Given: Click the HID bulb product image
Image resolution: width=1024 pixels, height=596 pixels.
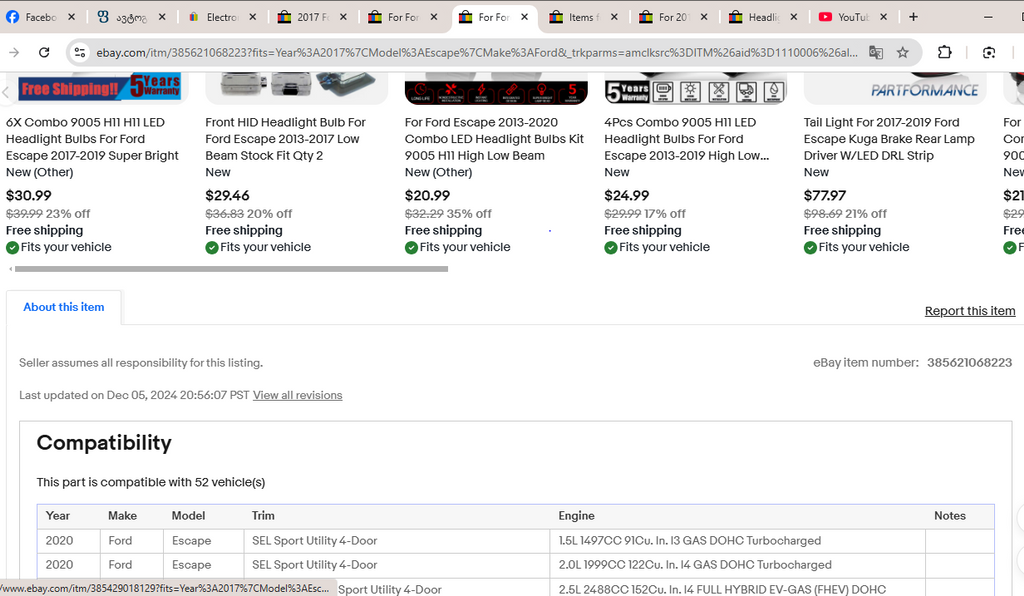Looking at the screenshot, I should [296, 88].
